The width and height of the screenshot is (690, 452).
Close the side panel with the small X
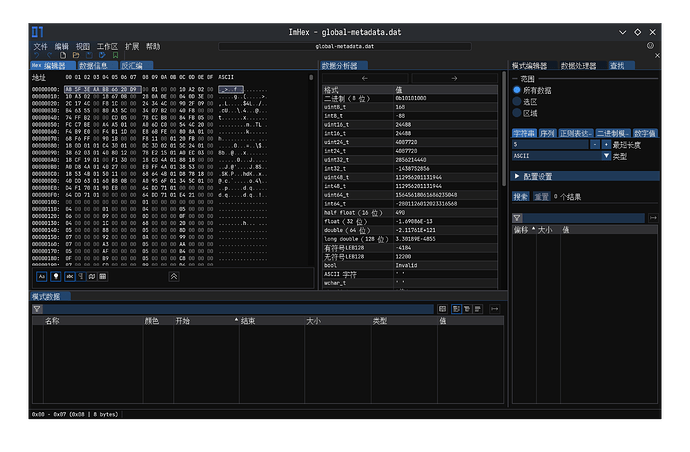click(x=657, y=55)
